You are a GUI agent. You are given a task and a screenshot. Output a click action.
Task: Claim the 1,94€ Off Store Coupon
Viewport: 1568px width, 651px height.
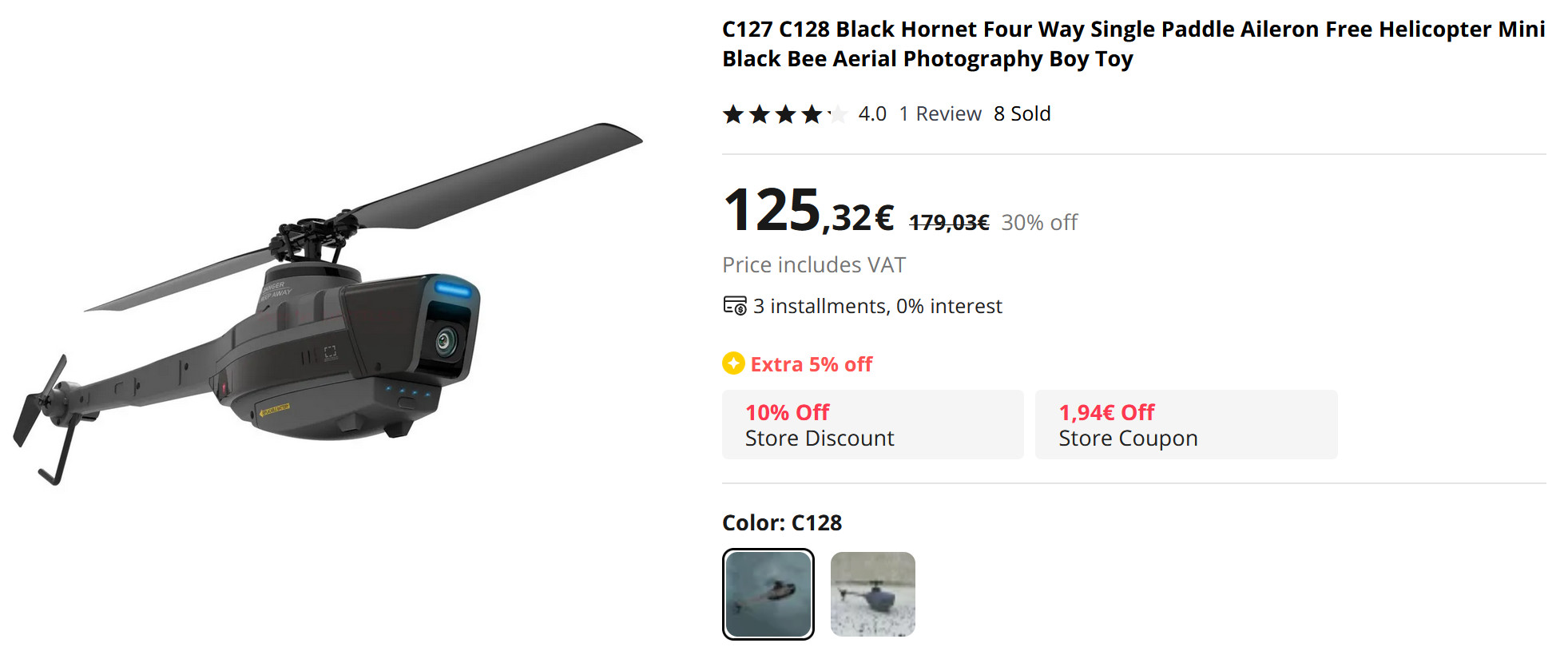click(1185, 425)
